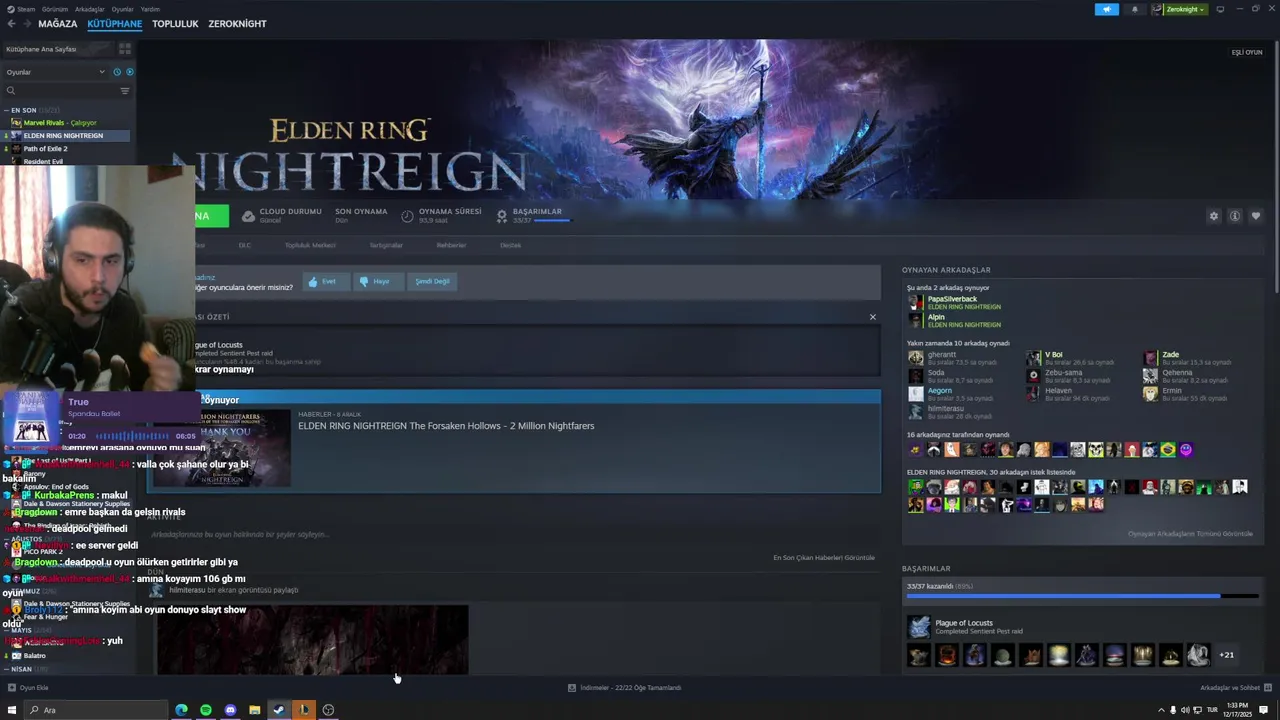Open advanced filter options icon in sidebar
The height and width of the screenshot is (720, 1280).
click(x=125, y=91)
